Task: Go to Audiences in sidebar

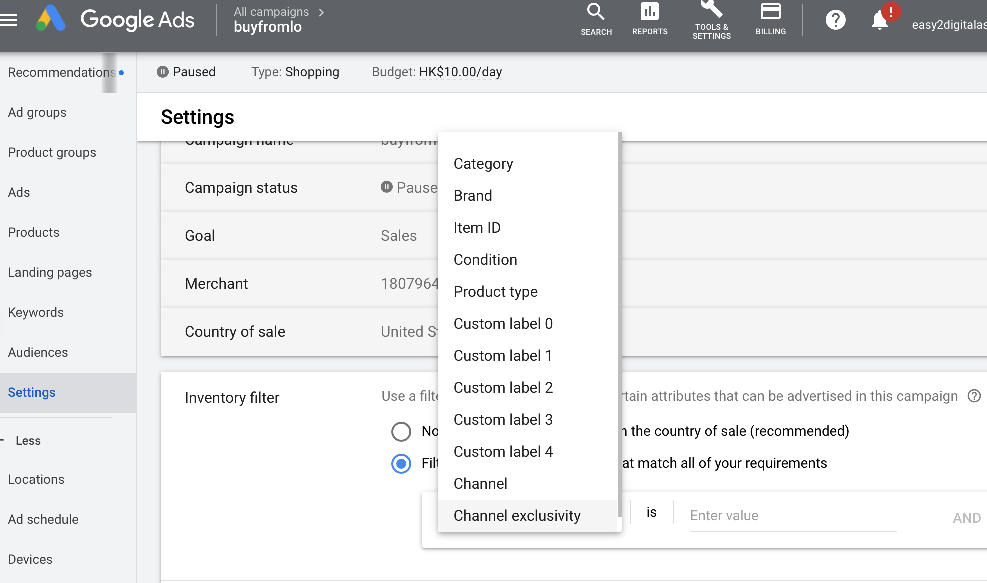Action: [x=38, y=353]
